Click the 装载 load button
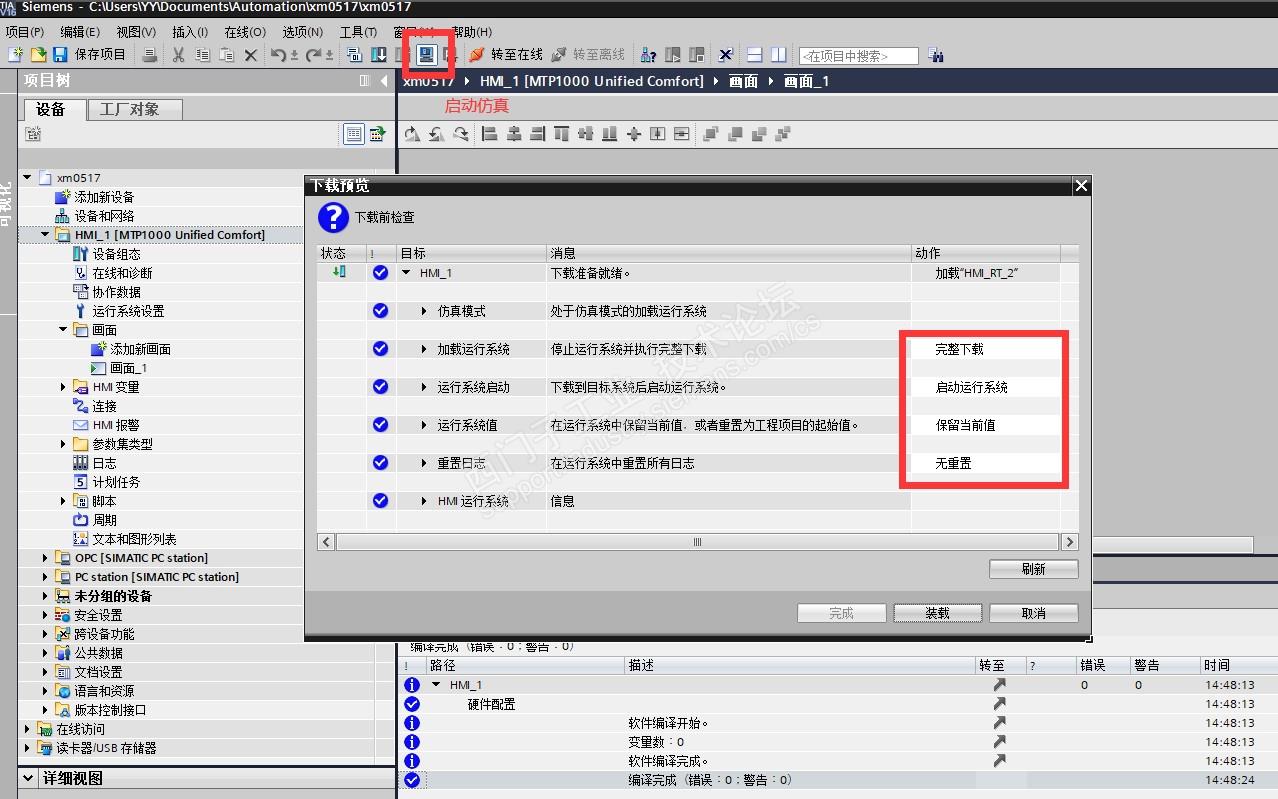This screenshot has width=1278, height=799. [937, 613]
